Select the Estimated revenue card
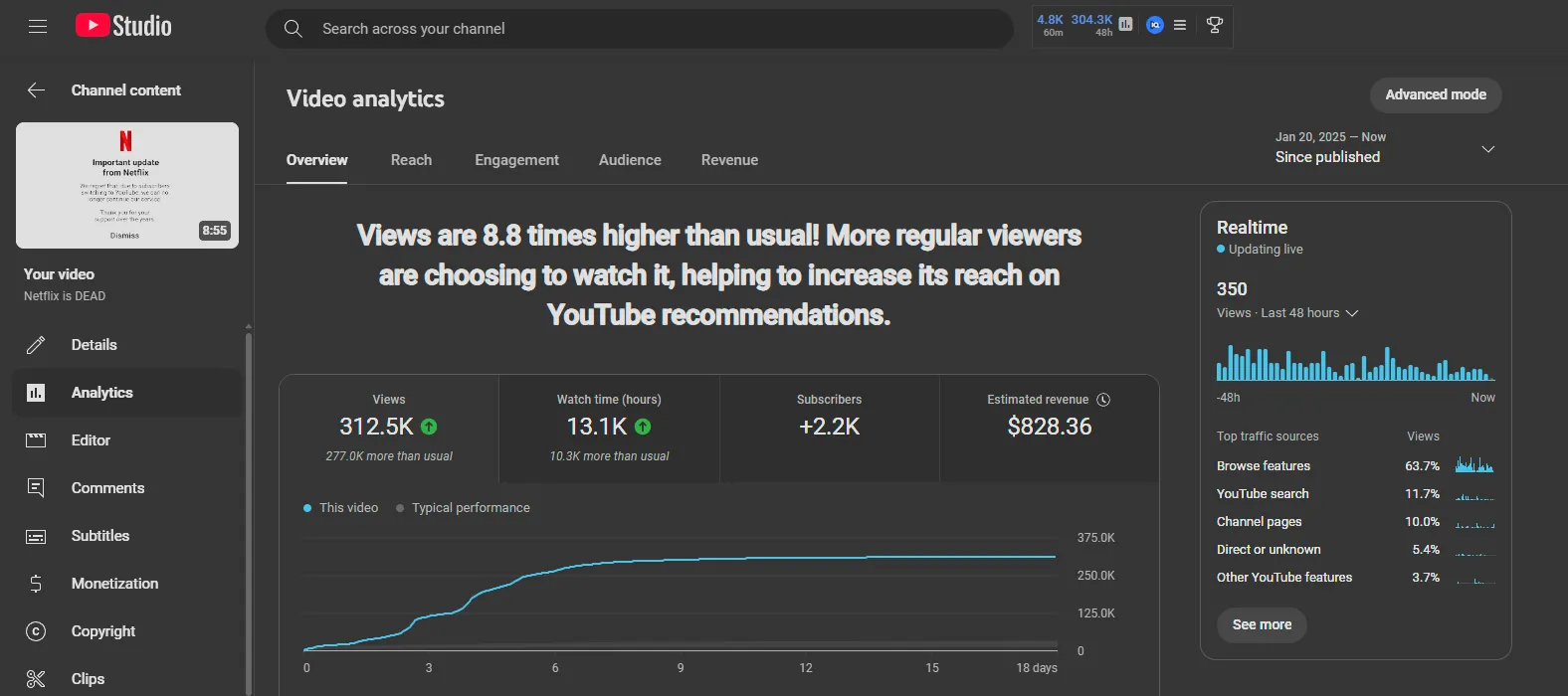1568x696 pixels. pos(1050,430)
